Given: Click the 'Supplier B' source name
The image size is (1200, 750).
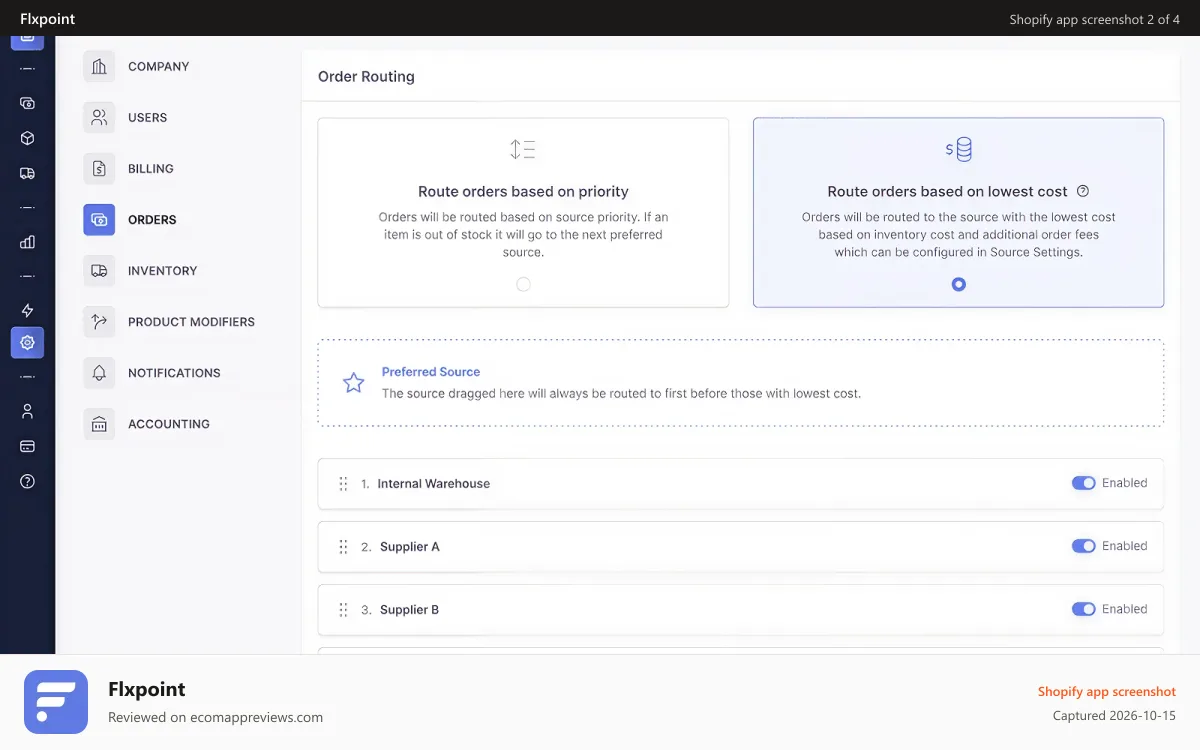Looking at the screenshot, I should [x=410, y=610].
